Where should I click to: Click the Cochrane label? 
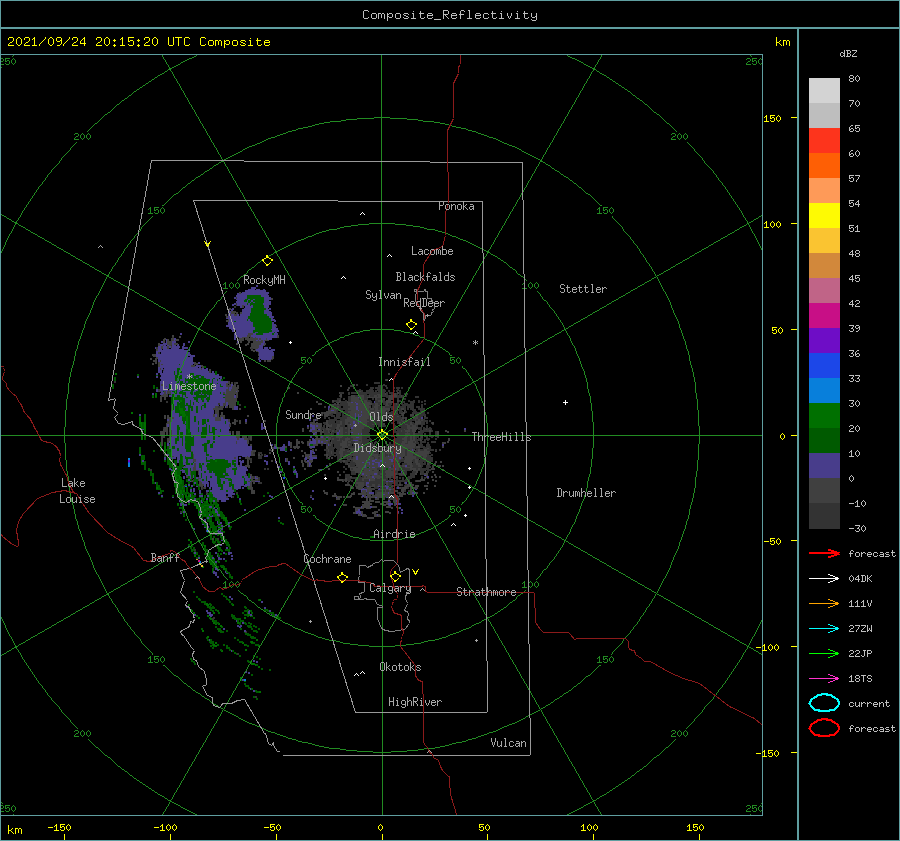[327, 559]
